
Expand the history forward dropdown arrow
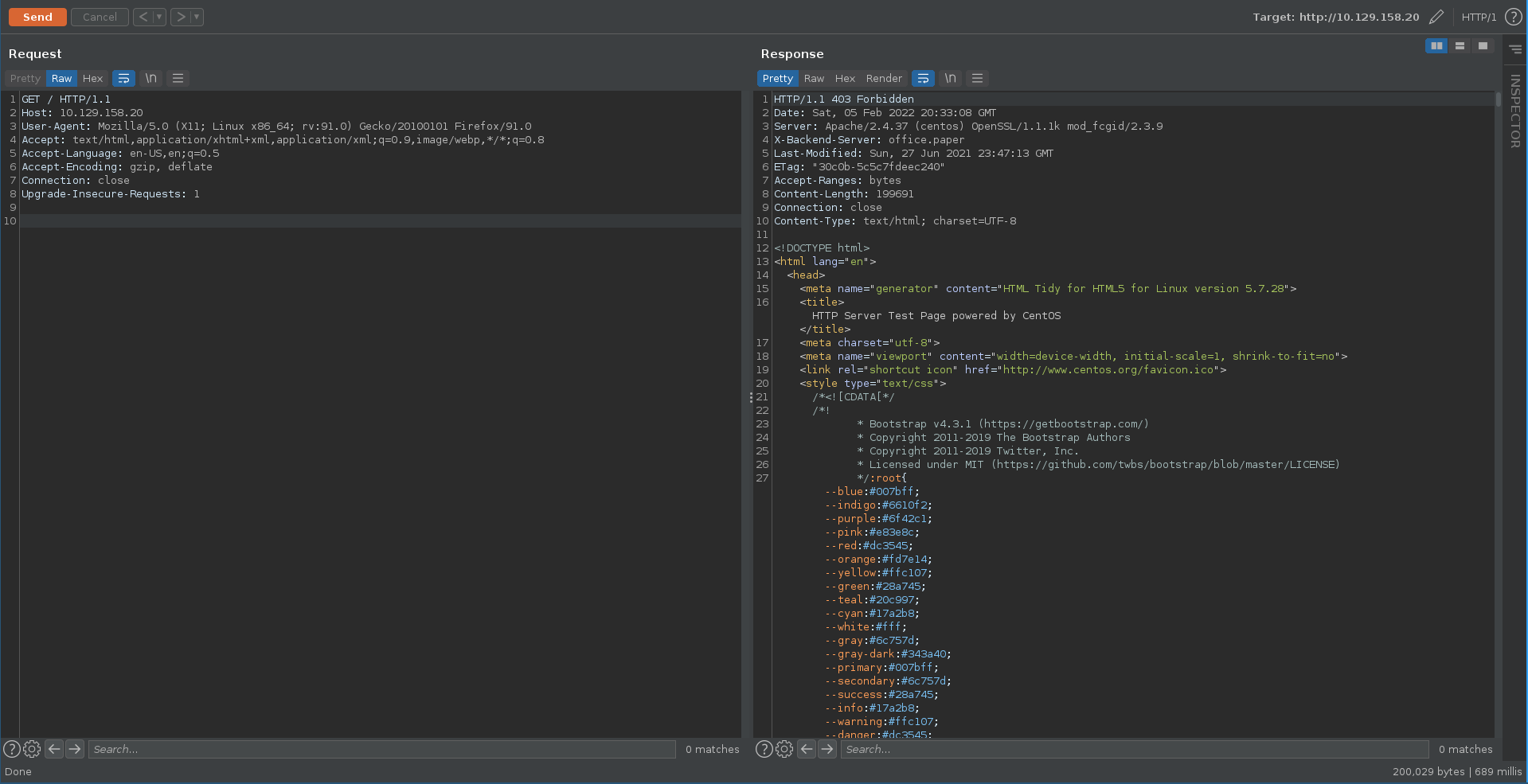[x=197, y=17]
